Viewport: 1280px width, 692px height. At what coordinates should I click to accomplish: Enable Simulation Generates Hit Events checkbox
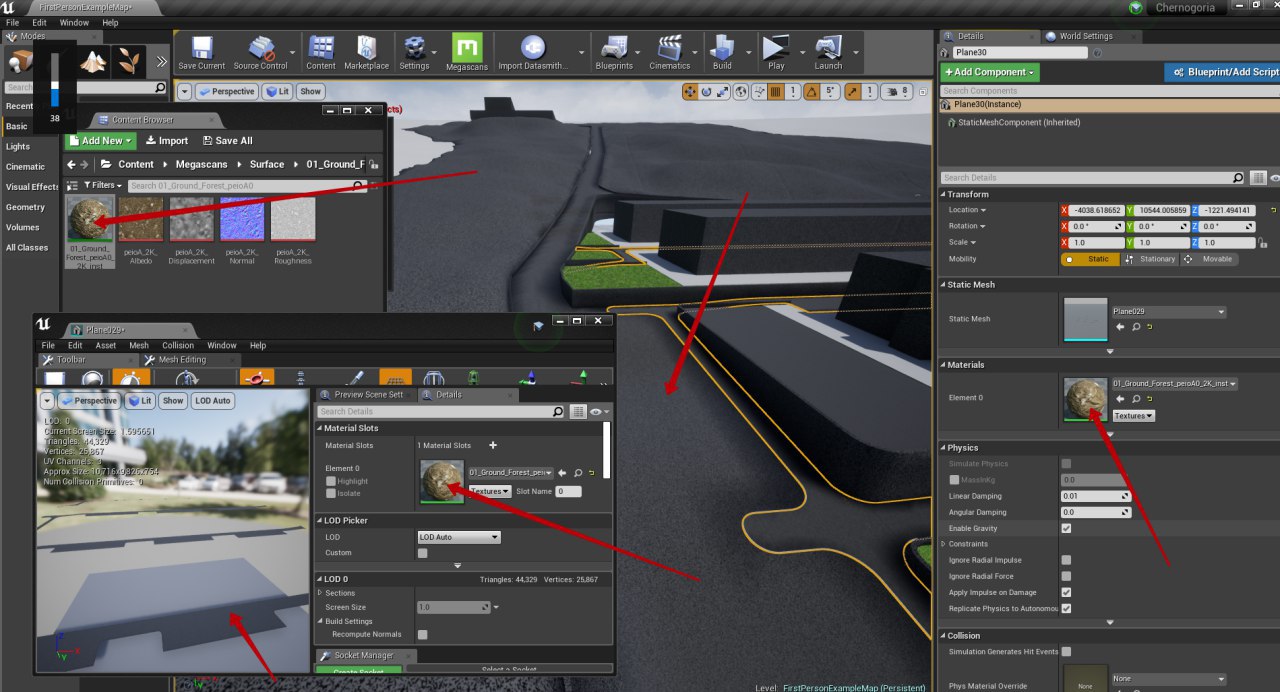1066,651
